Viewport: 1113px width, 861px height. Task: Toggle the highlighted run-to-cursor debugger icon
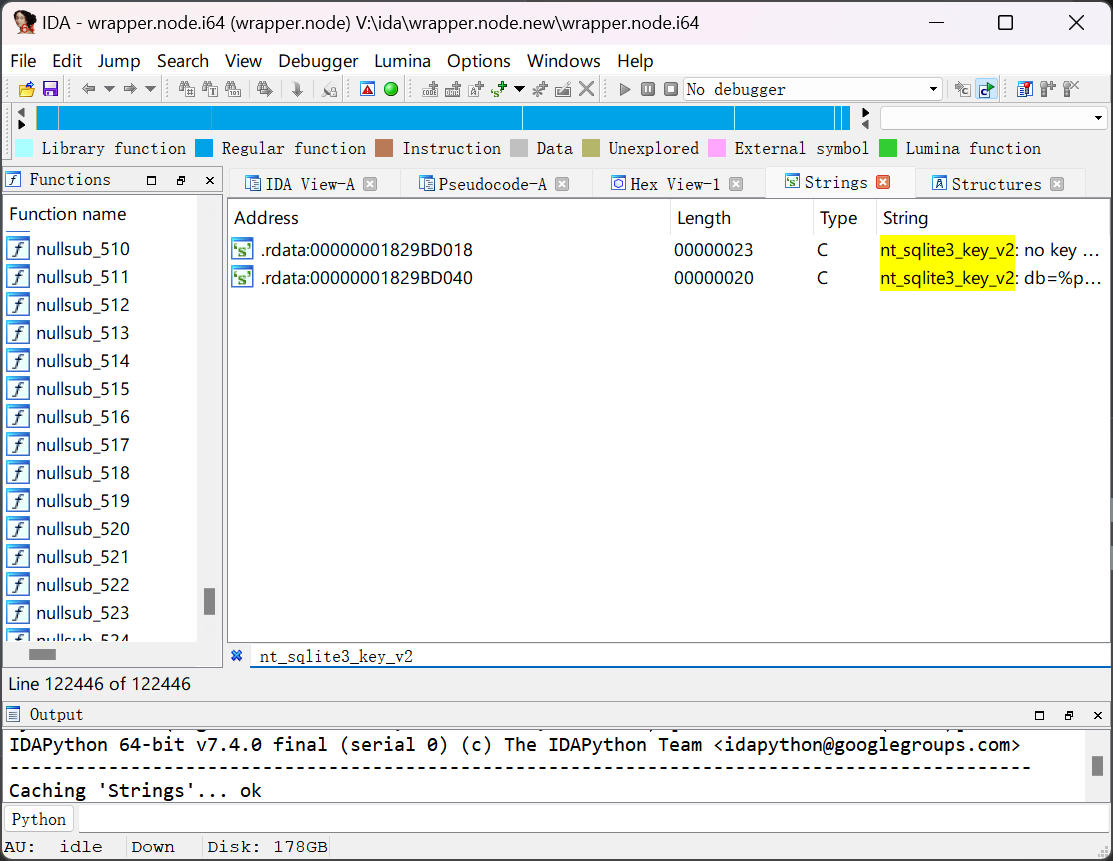[987, 89]
